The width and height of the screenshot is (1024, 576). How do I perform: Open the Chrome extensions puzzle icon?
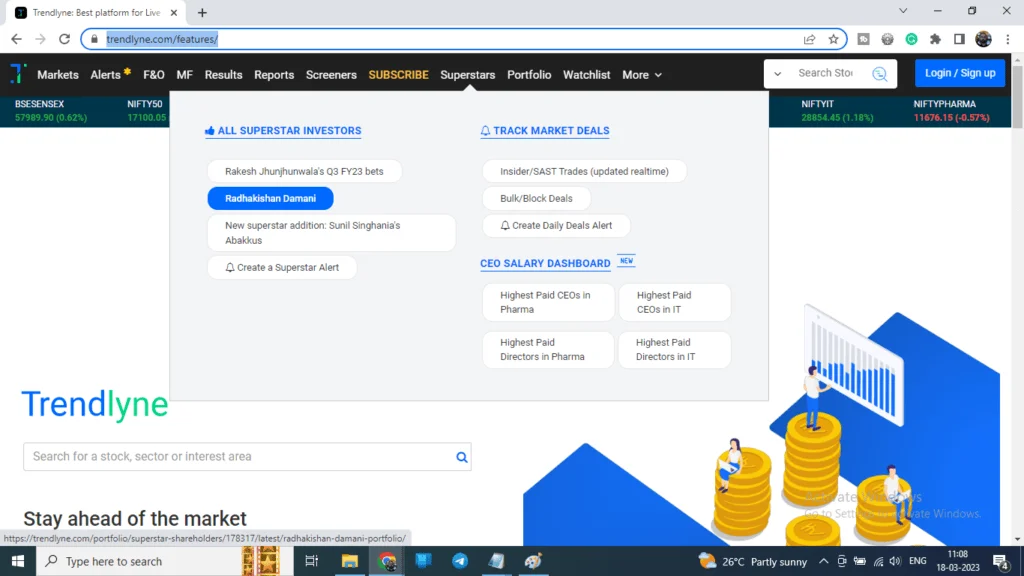[x=935, y=39]
